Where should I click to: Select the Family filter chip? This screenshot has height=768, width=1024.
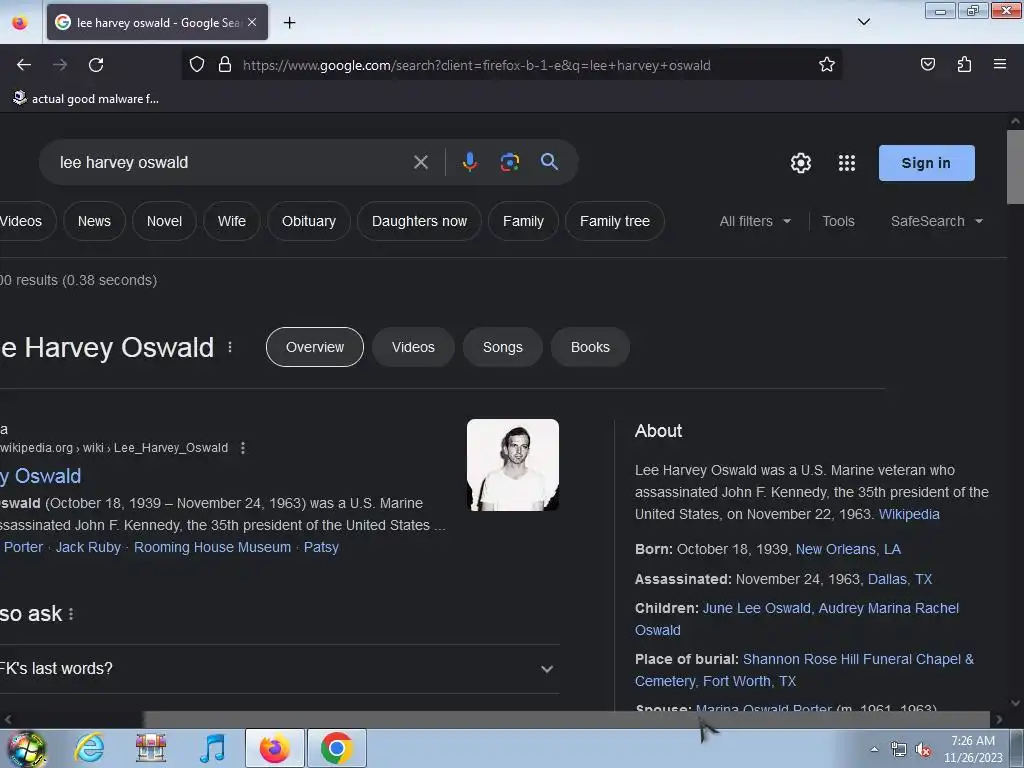pos(523,221)
